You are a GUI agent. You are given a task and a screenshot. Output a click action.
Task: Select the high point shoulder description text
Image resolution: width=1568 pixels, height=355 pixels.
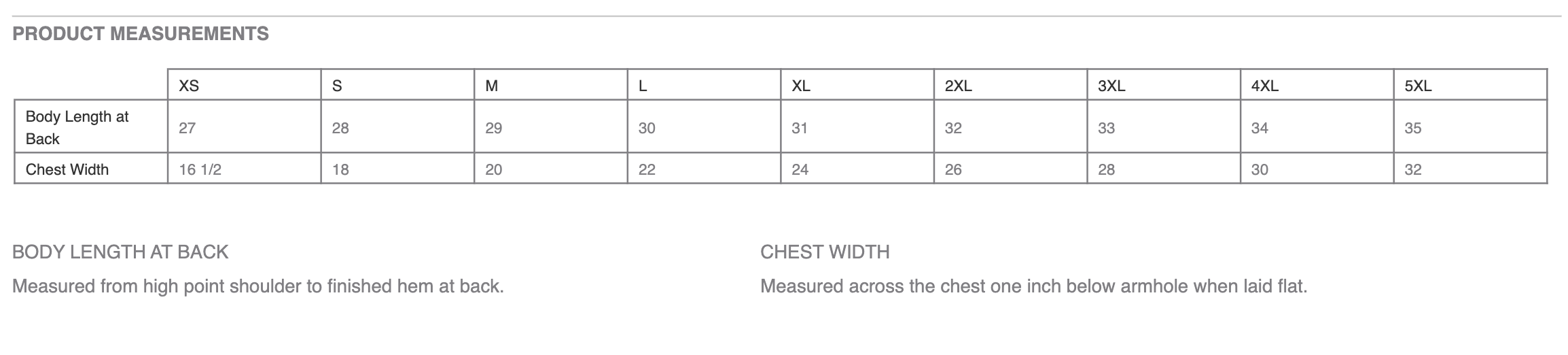[x=258, y=286]
